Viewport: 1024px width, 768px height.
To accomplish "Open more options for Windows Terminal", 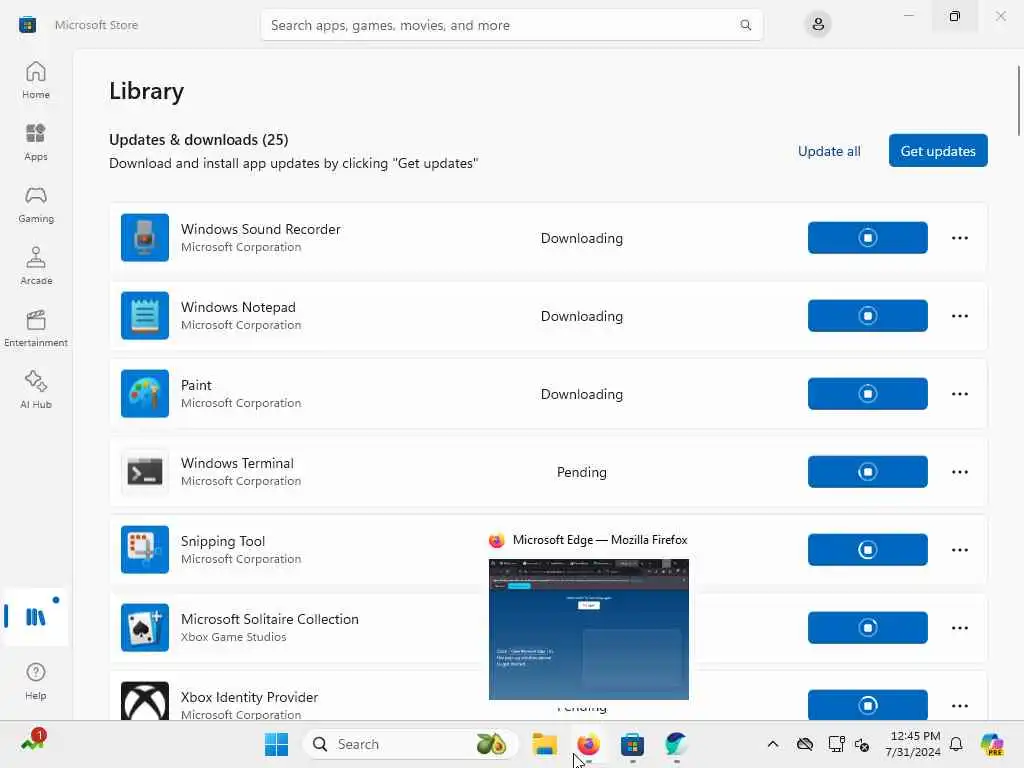I will tap(959, 472).
